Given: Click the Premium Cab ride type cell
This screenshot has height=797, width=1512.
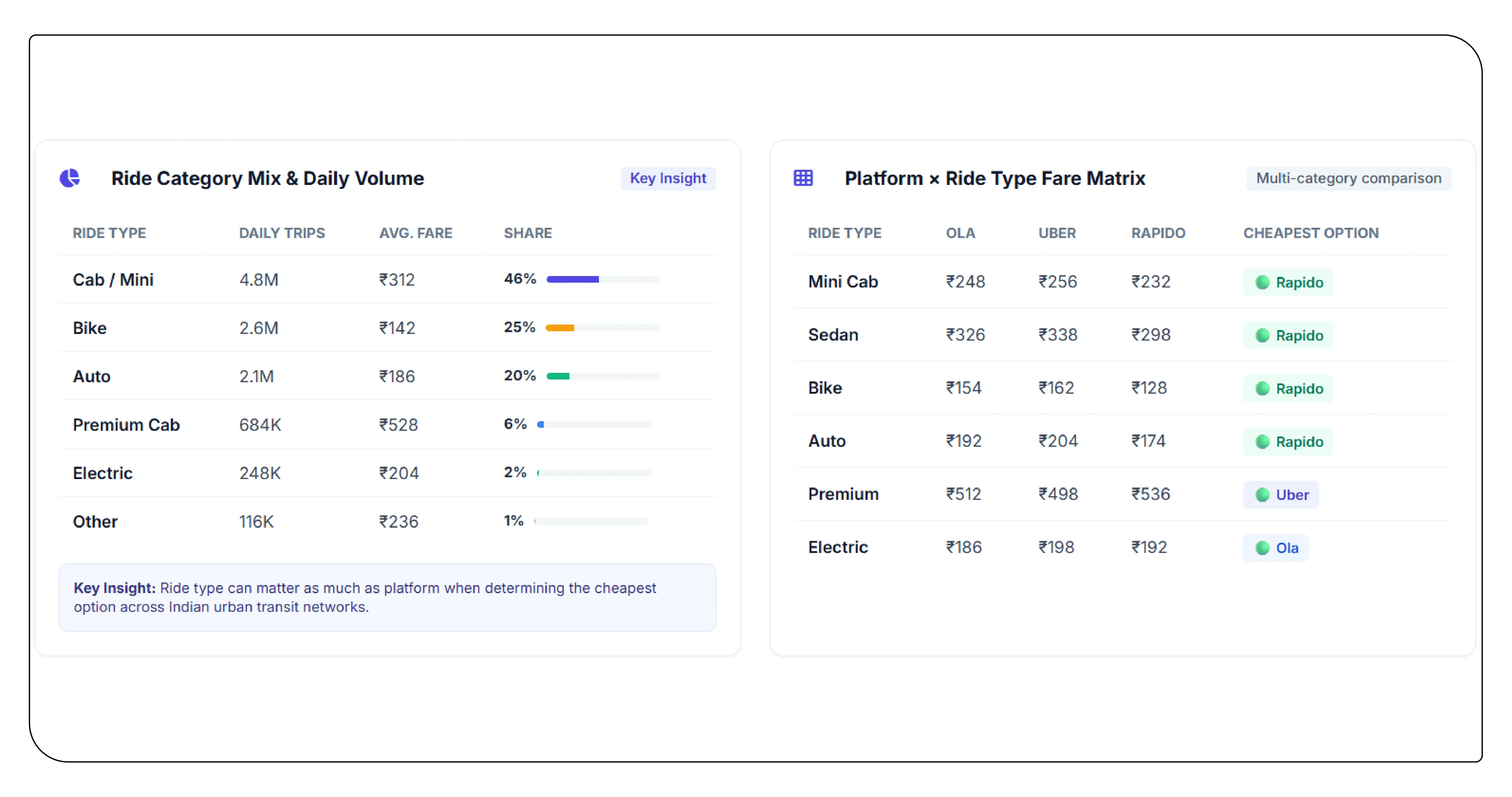Looking at the screenshot, I should click(126, 425).
